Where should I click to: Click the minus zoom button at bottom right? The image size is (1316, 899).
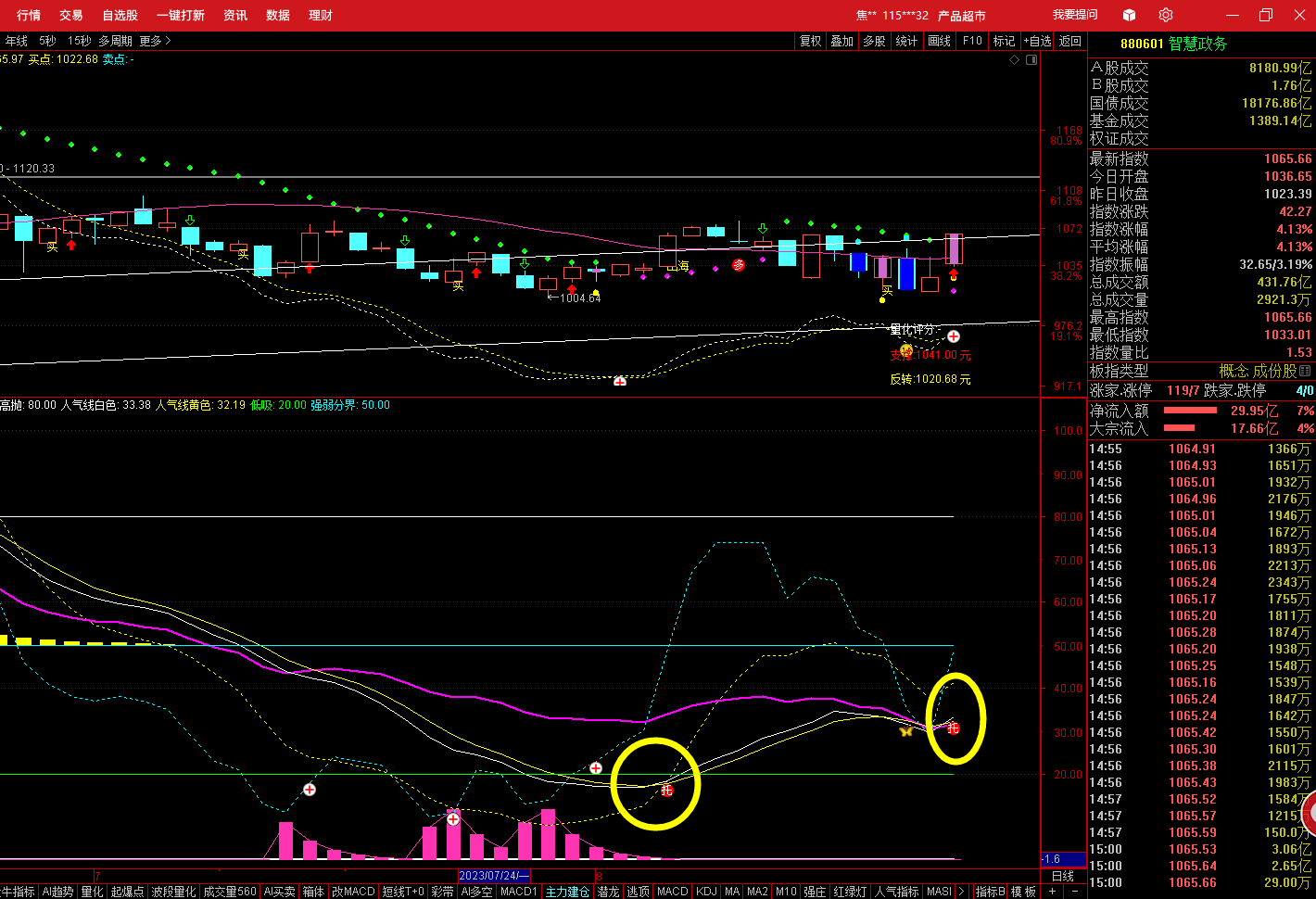[1075, 891]
